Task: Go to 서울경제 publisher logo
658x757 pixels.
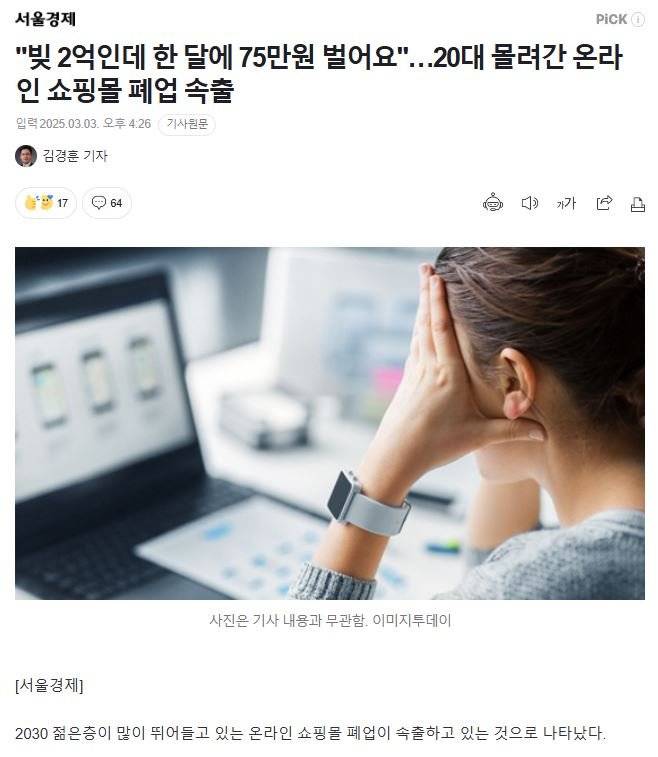Action: (45, 19)
